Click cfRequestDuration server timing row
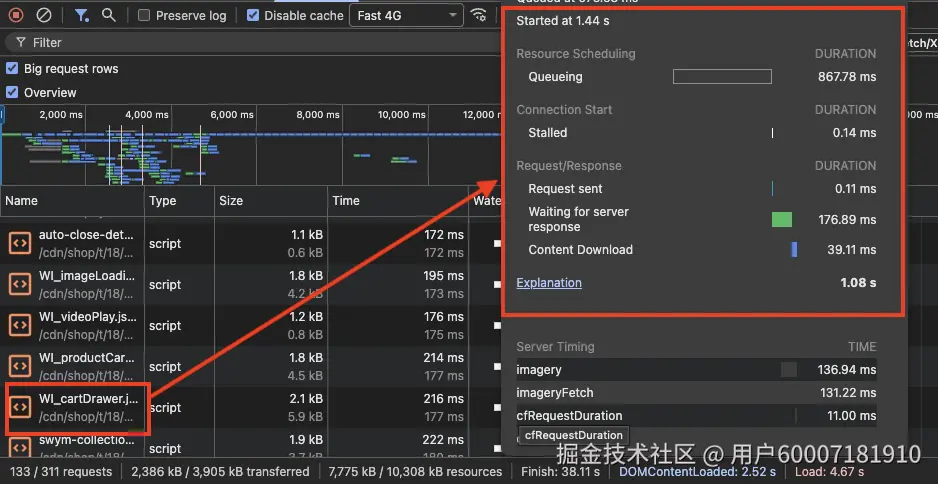The height and width of the screenshot is (484, 938). pyautogui.click(x=696, y=415)
